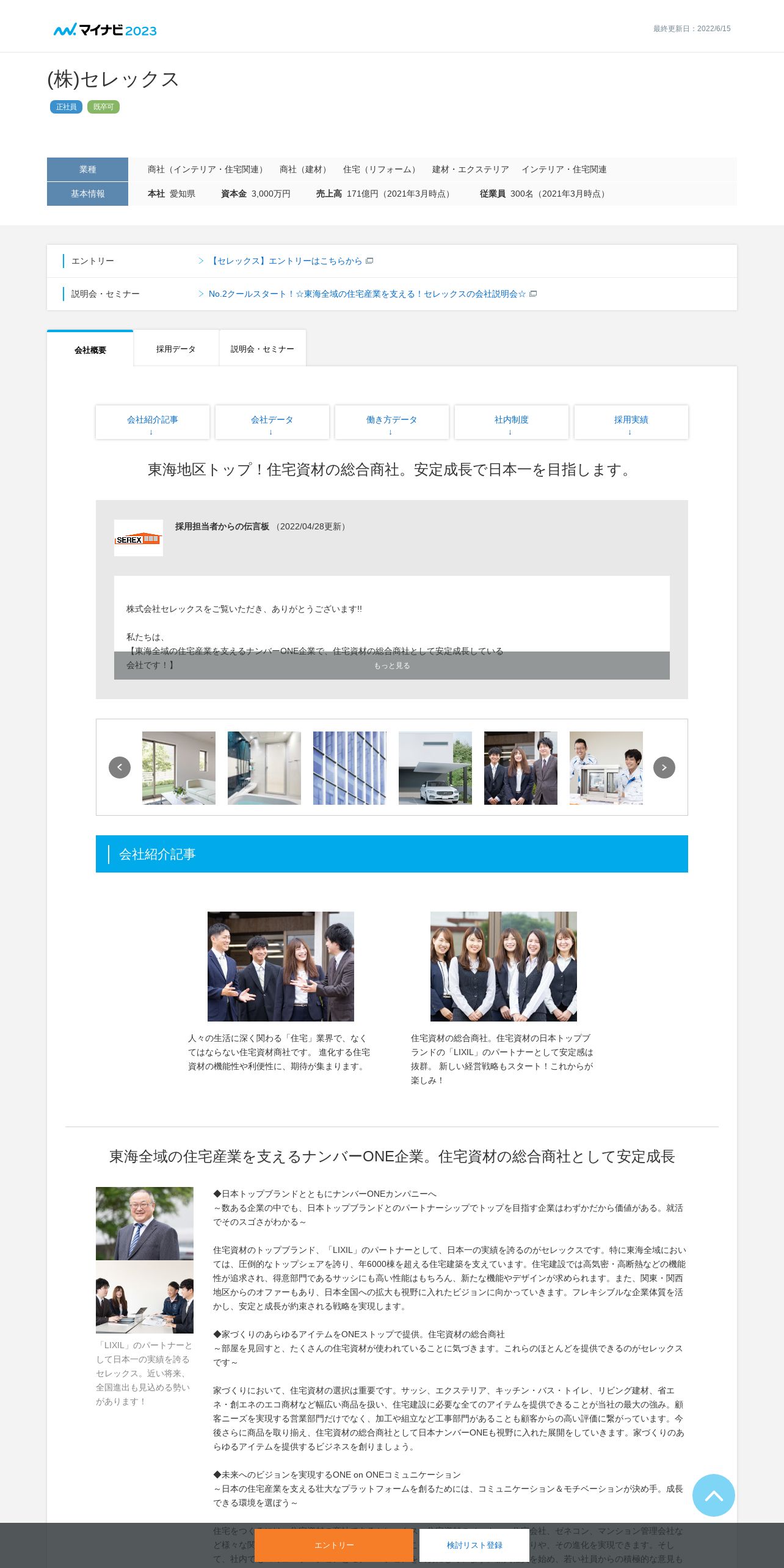Click the 基本情報 header cell
The height and width of the screenshot is (1568, 784).
[87, 194]
